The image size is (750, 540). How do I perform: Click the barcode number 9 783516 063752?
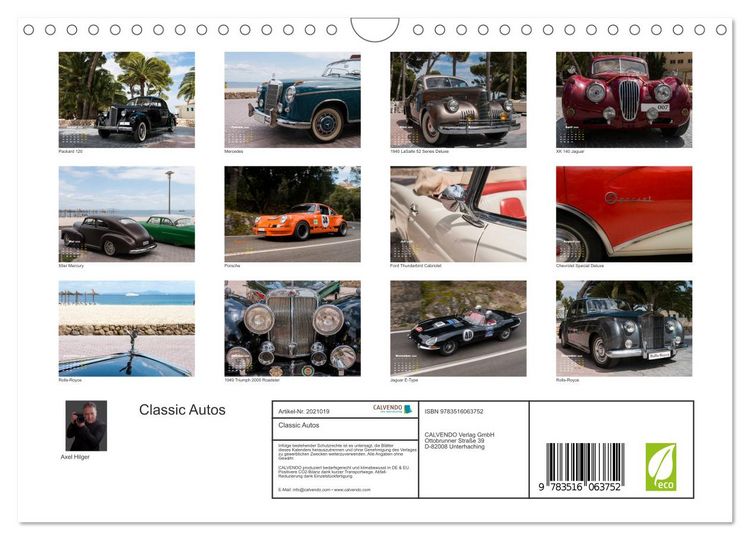pos(580,487)
